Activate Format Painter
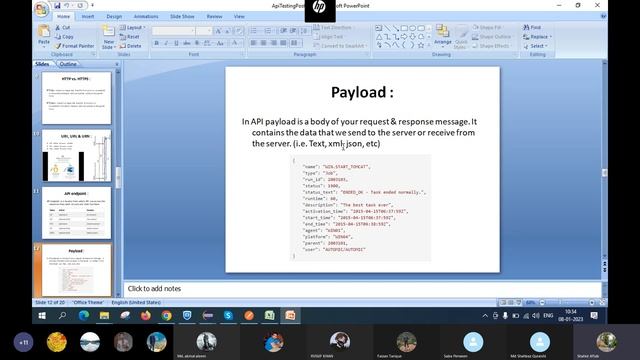This screenshot has height=360, width=640. click(x=75, y=46)
